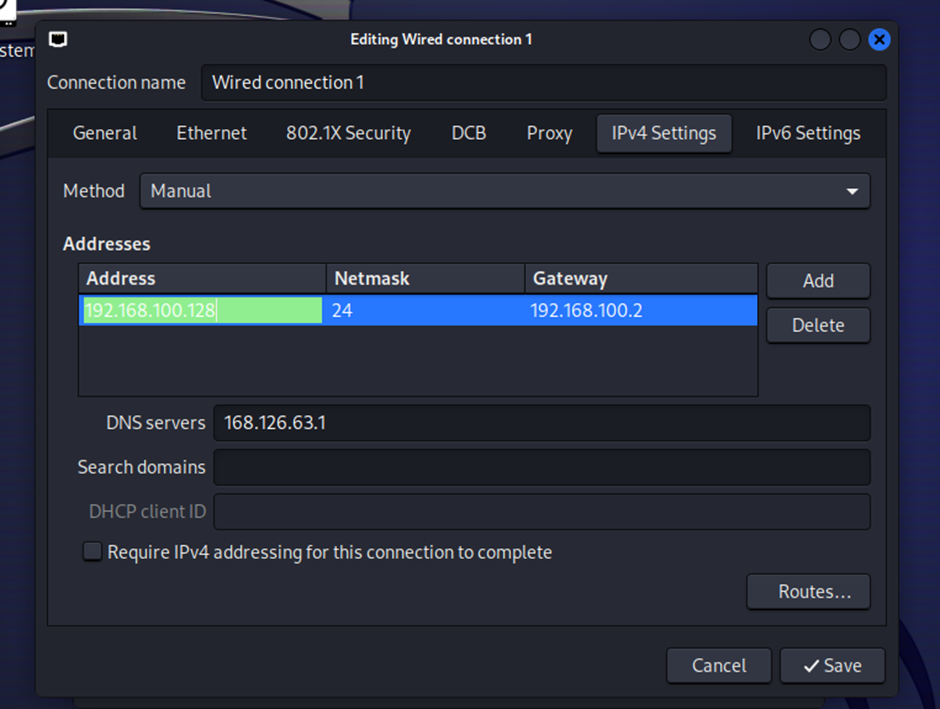Image resolution: width=940 pixels, height=709 pixels.
Task: Delete the selected address row
Action: coord(818,325)
